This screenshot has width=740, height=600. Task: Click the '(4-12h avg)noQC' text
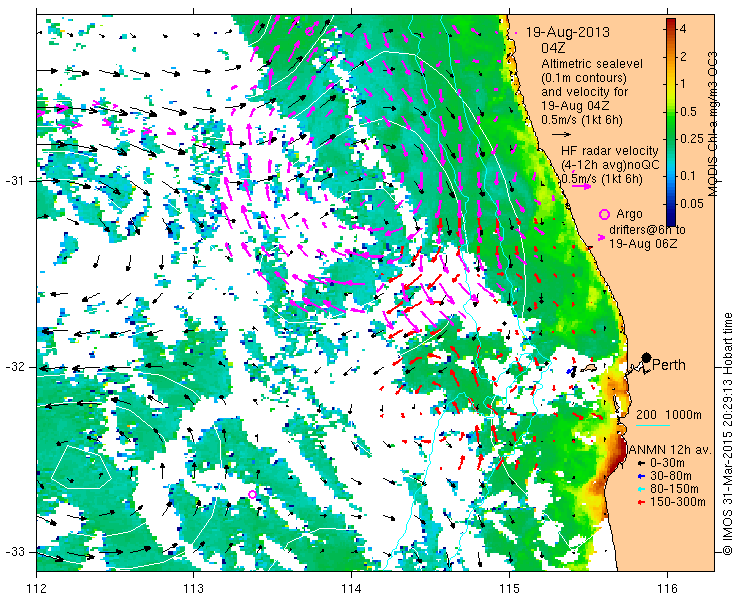click(610, 165)
